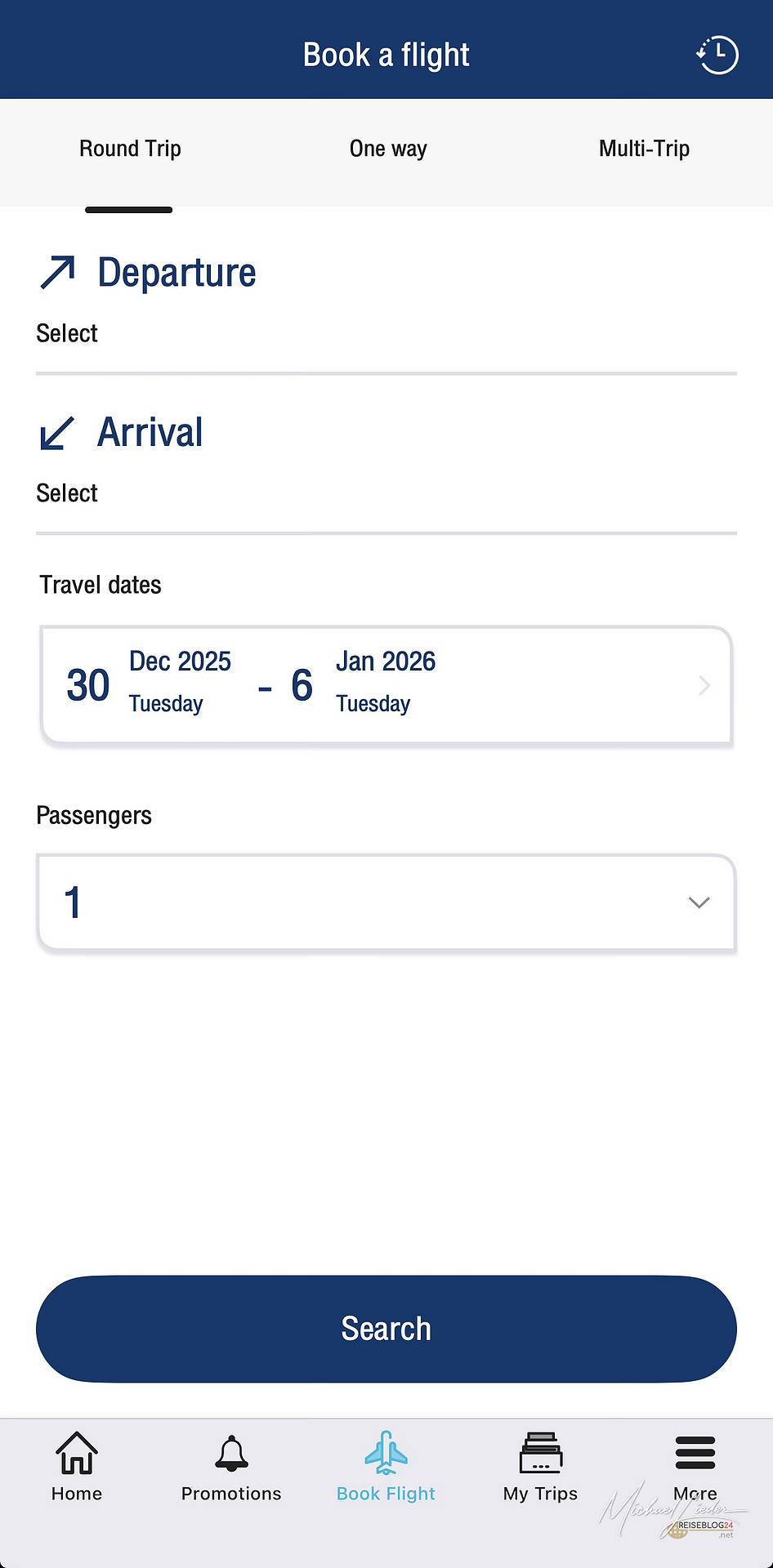Open the More hamburger menu
The height and width of the screenshot is (1568, 773).
695,1454
